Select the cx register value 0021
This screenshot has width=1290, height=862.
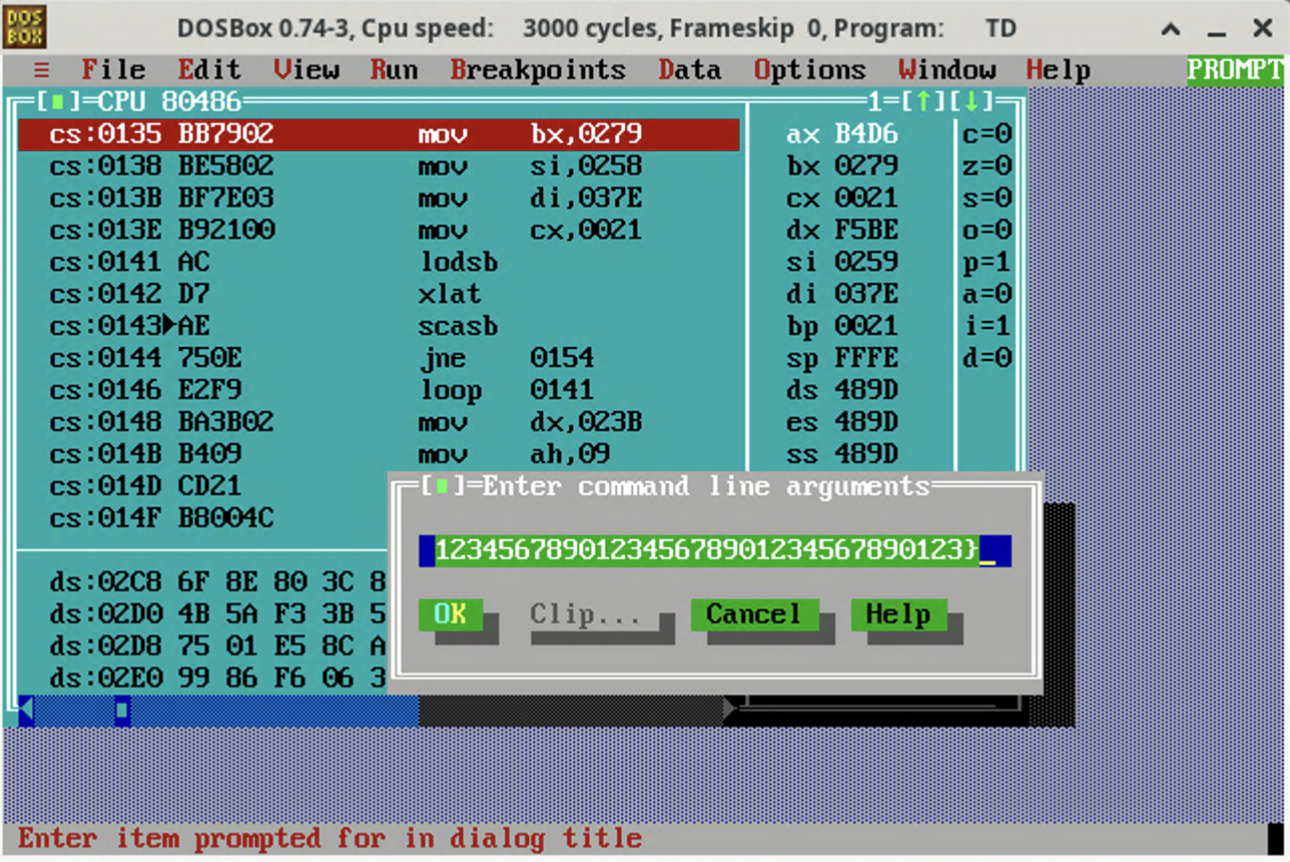point(867,198)
